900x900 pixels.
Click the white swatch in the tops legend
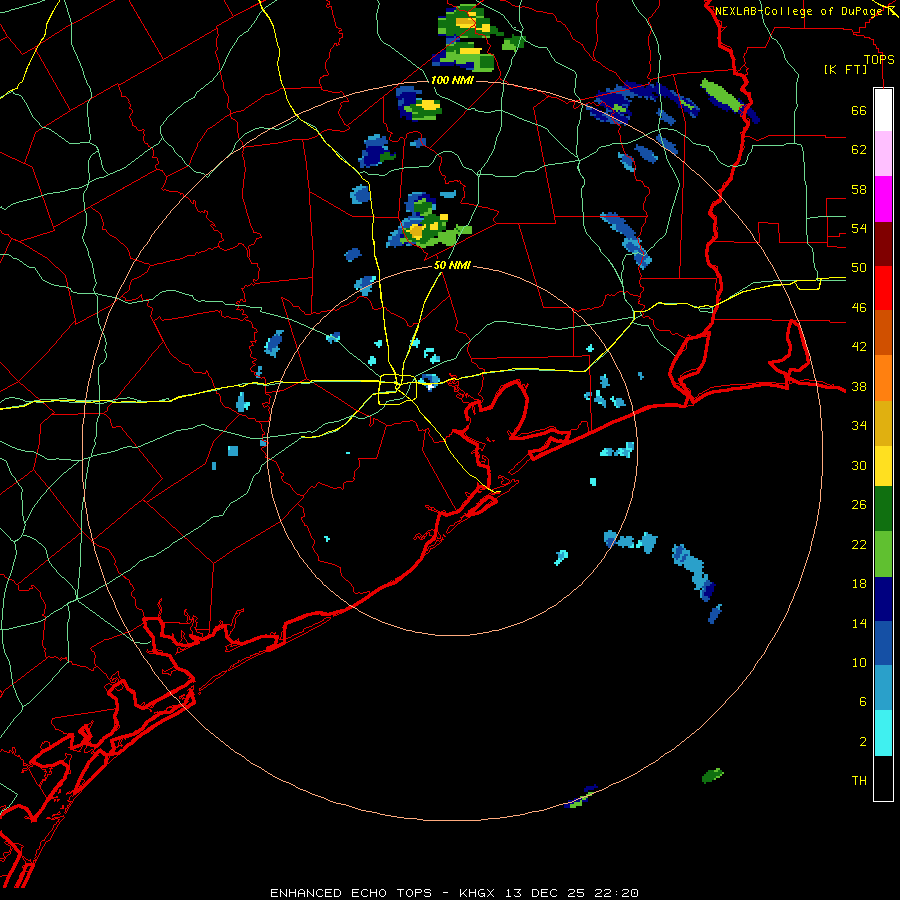click(x=883, y=109)
